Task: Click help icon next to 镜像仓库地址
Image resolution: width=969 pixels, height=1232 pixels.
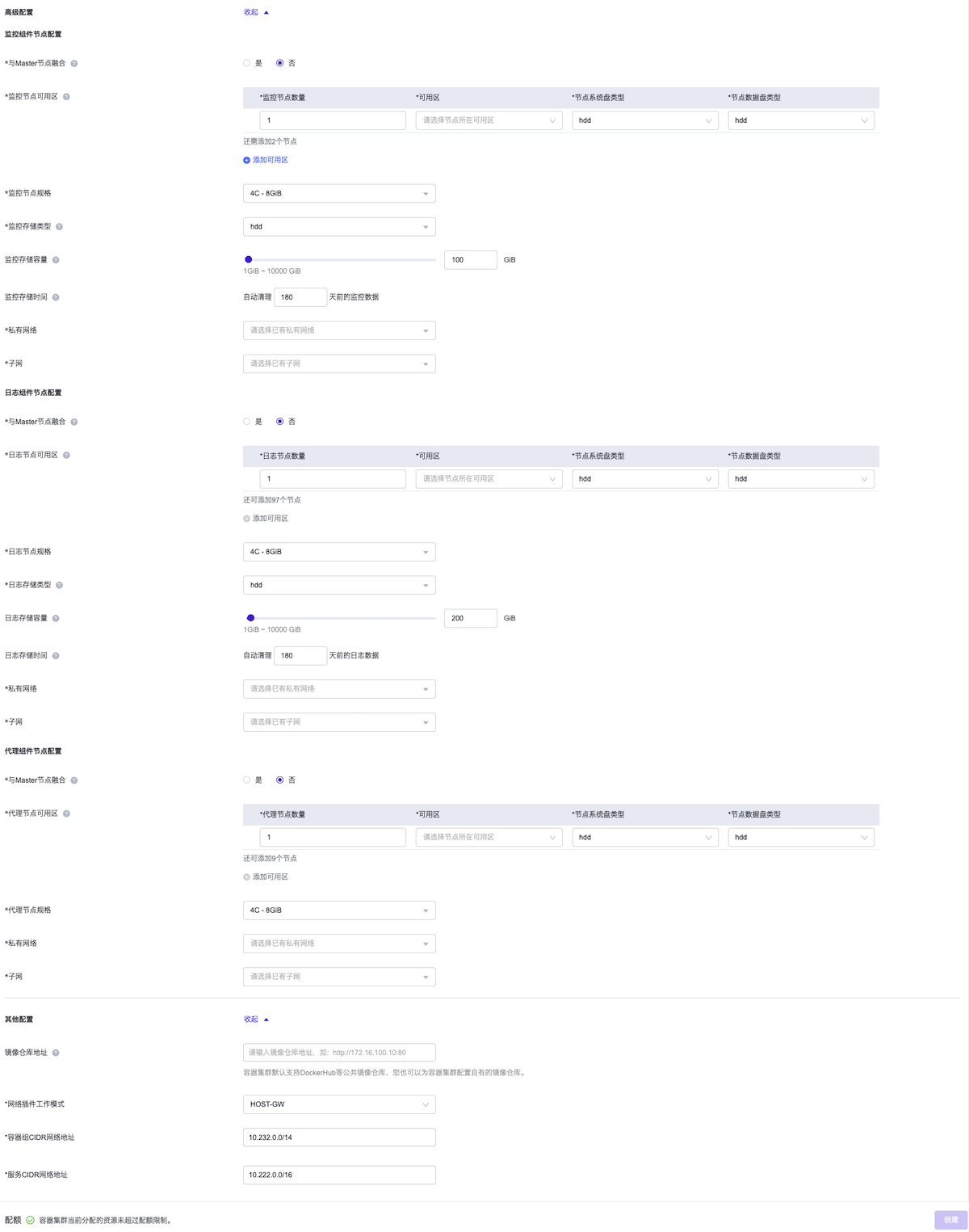Action: point(56,1053)
